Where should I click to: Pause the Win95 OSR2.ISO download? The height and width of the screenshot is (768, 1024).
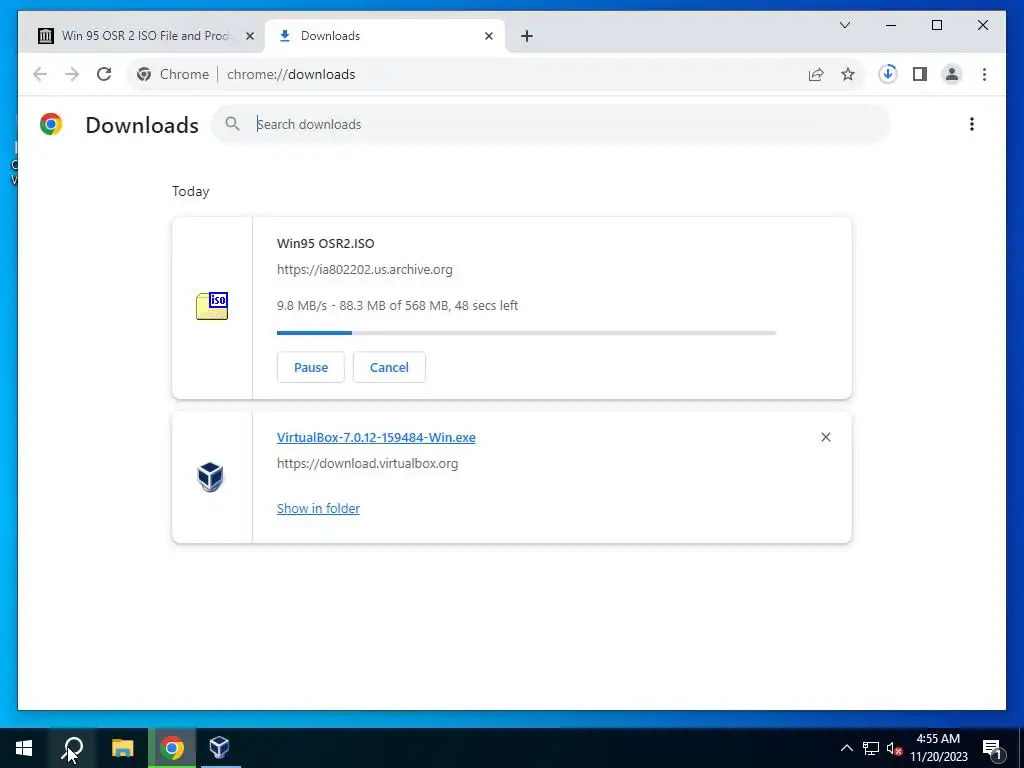[311, 367]
